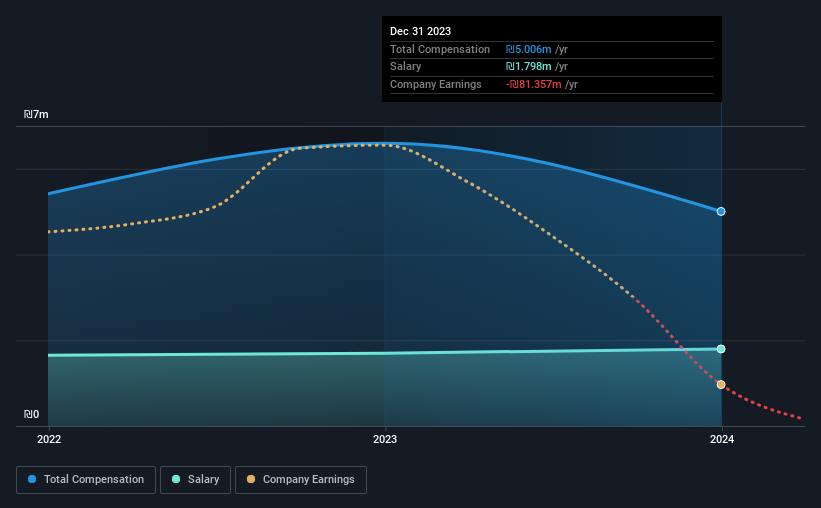Click the blue dot in Total Compensation legend

pos(32,479)
